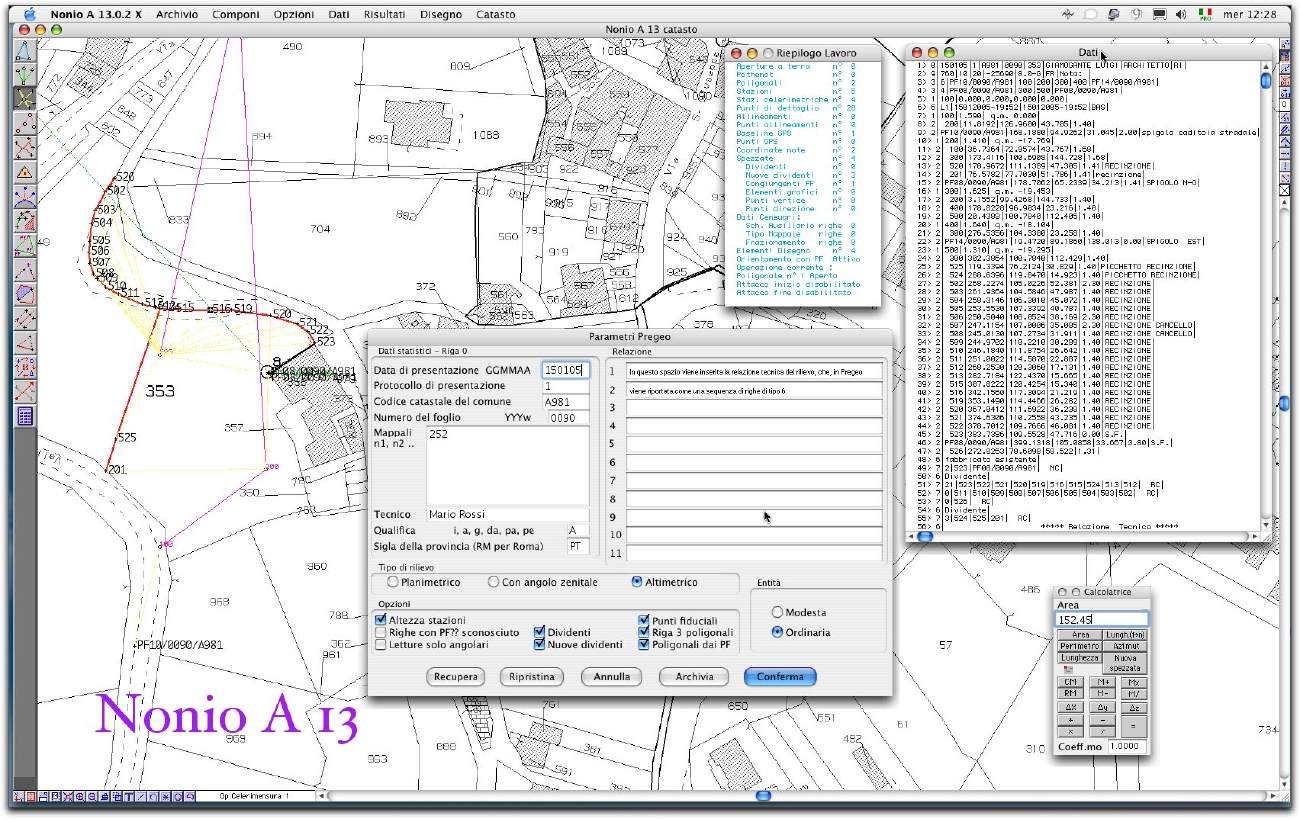This screenshot has width=1300, height=819.
Task: Select the green quadrilateral PF tool
Action: coord(23,244)
